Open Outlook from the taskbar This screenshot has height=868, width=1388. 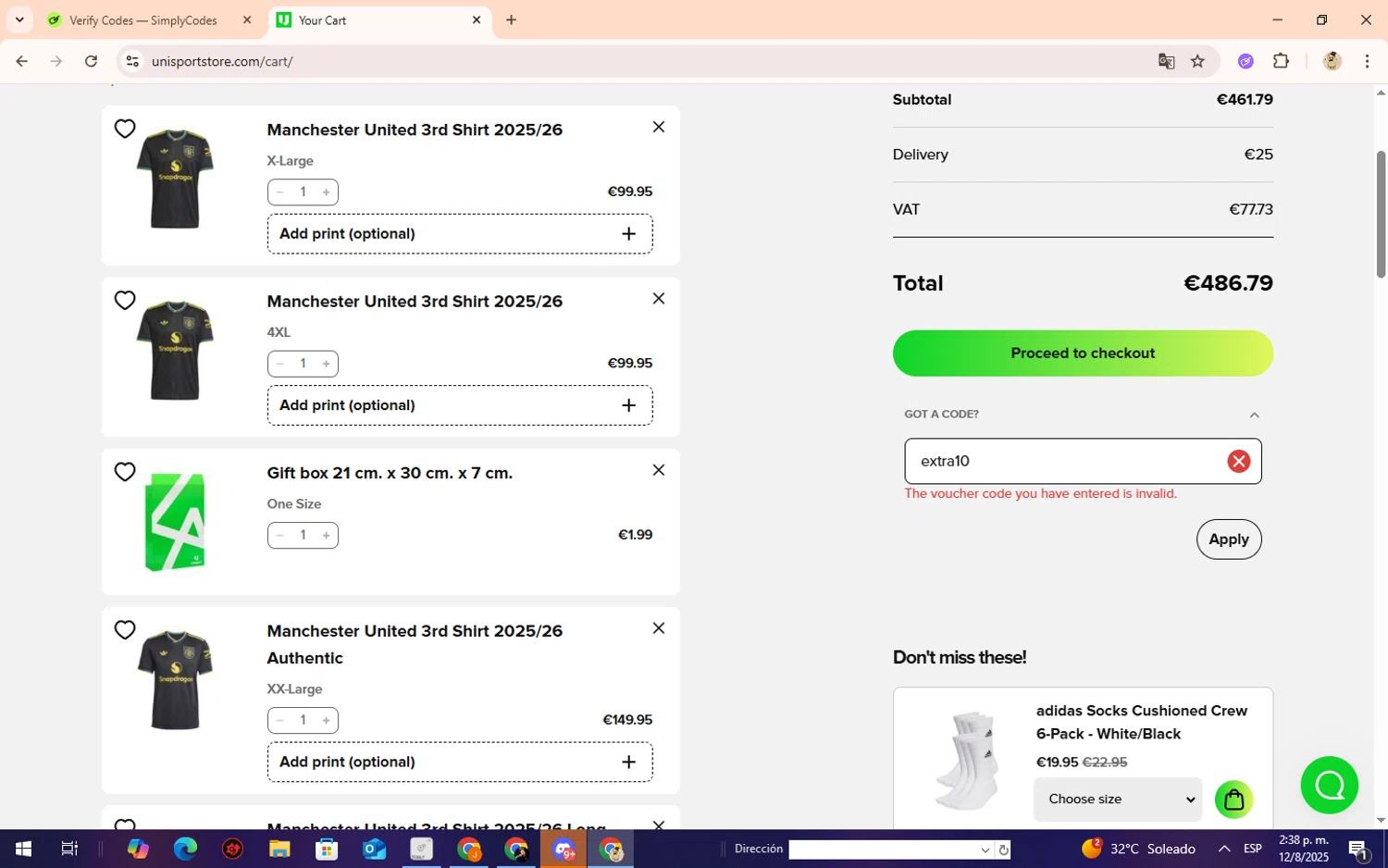(x=374, y=849)
